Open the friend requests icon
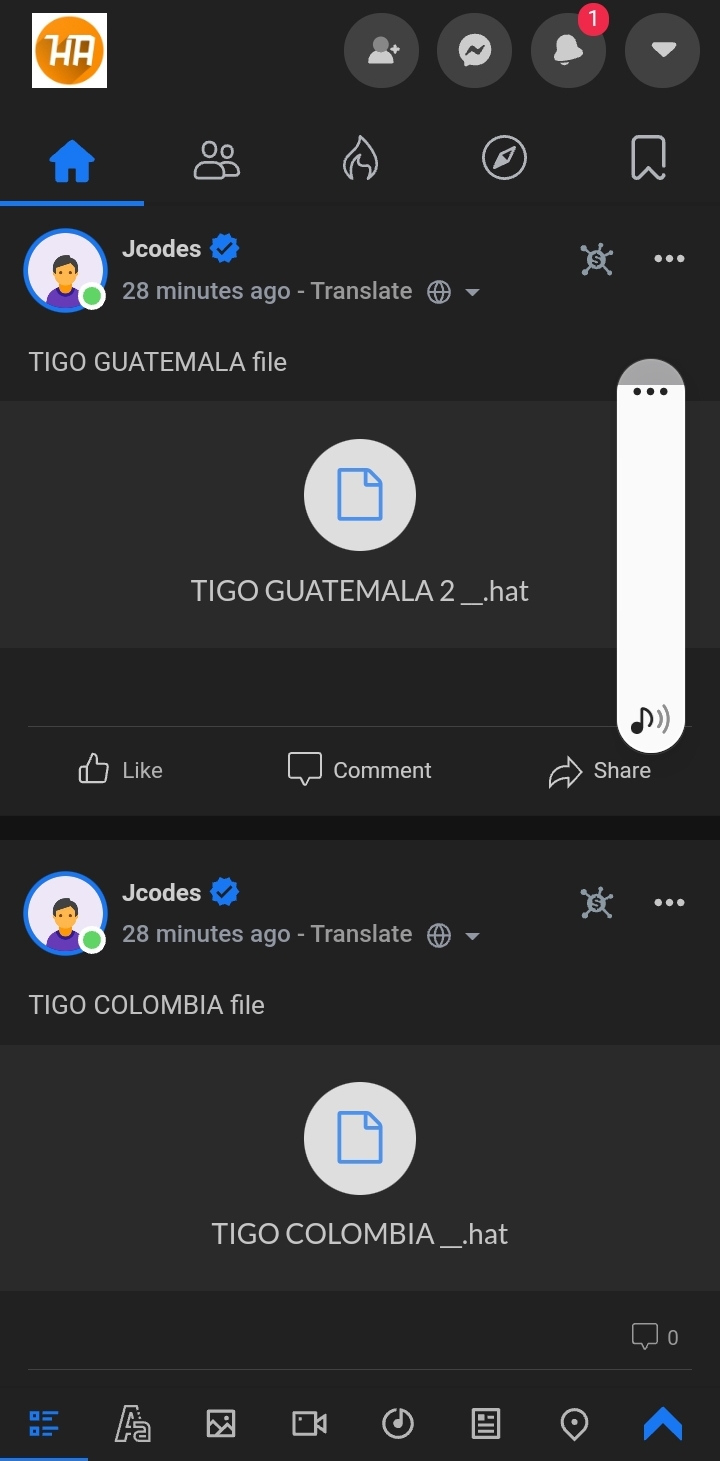Screen dimensions: 720x1461 click(x=382, y=50)
